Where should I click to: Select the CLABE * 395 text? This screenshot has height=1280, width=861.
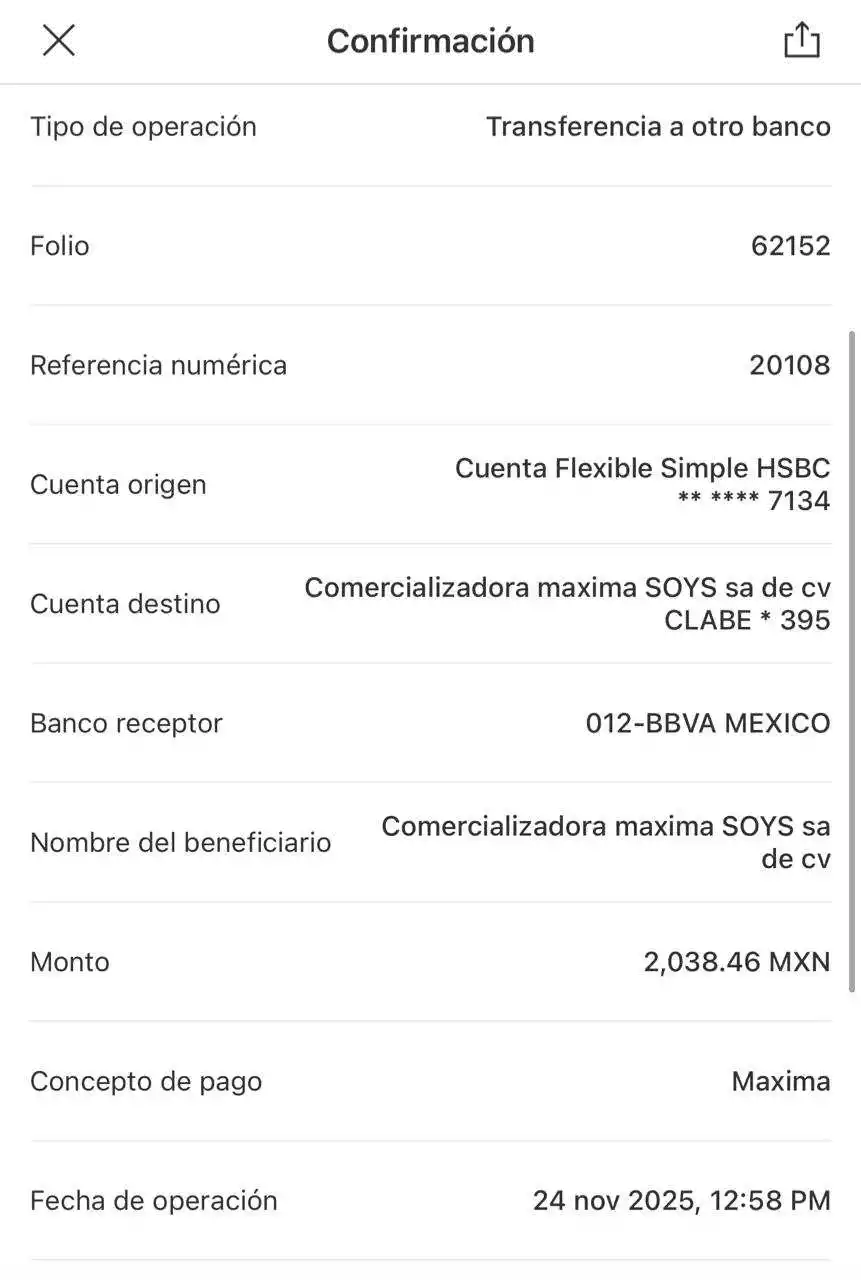pyautogui.click(x=747, y=620)
